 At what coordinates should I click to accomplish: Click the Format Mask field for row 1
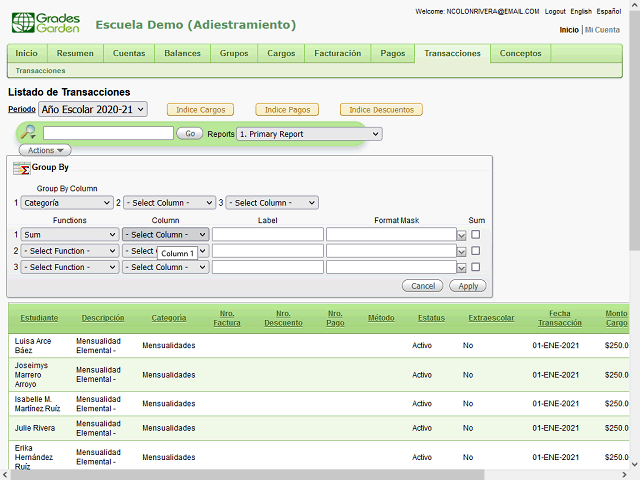[391, 235]
